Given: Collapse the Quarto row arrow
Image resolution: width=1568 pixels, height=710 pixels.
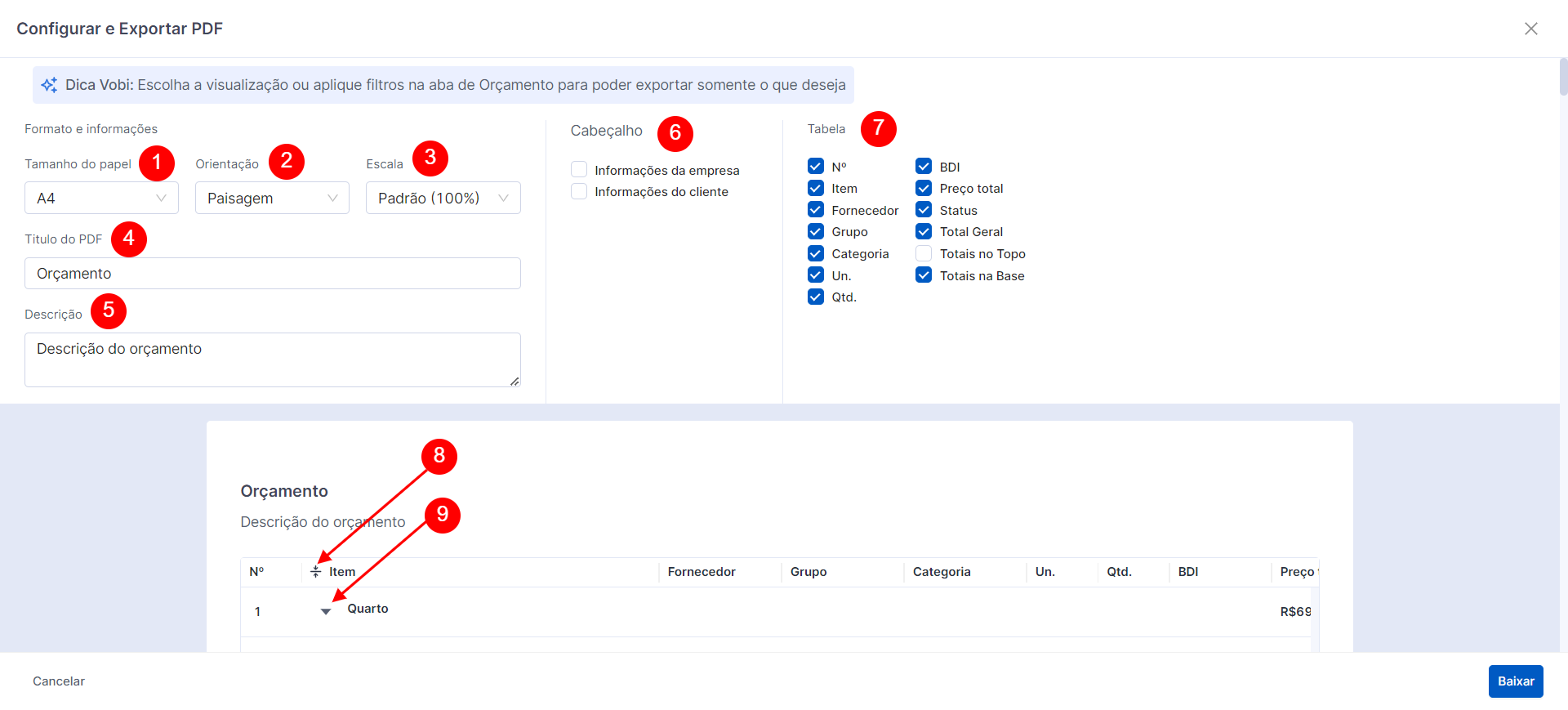Looking at the screenshot, I should click(326, 611).
